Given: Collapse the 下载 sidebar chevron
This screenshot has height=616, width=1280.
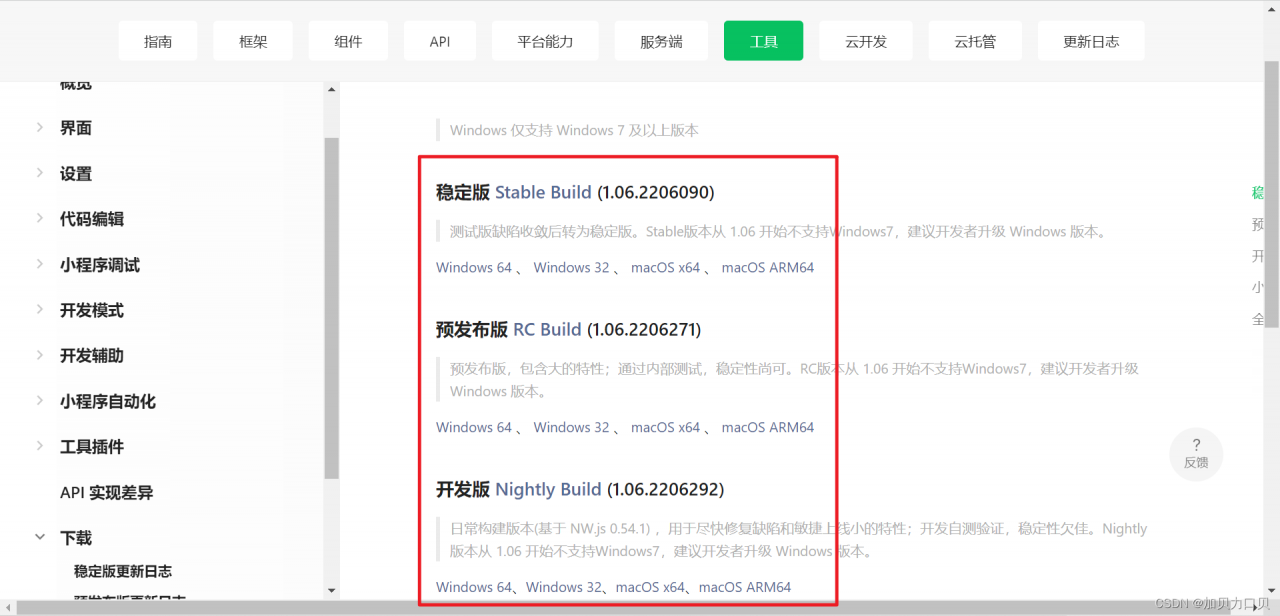Looking at the screenshot, I should (x=40, y=537).
